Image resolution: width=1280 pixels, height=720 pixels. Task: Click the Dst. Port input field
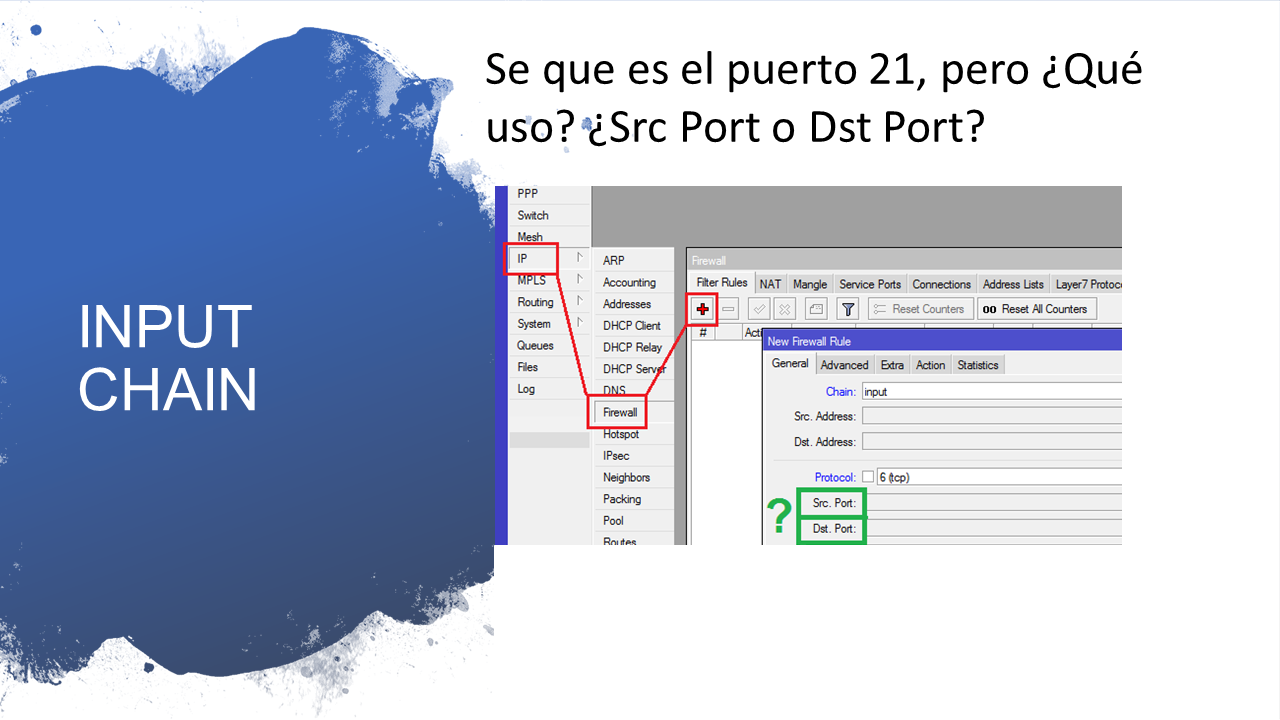pos(990,528)
